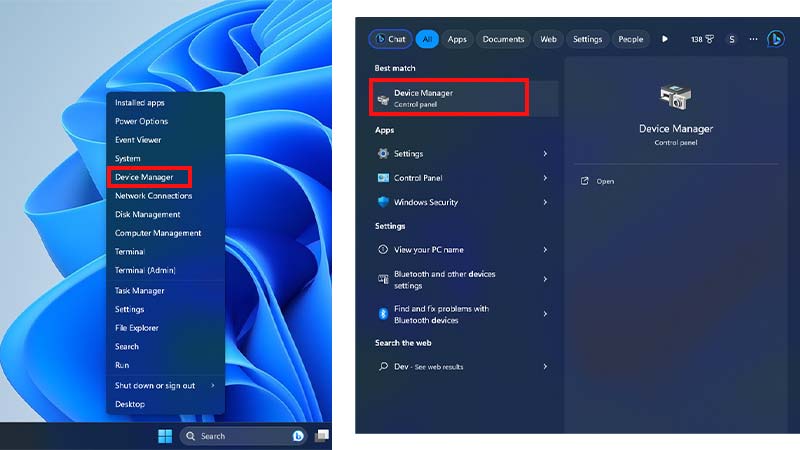Expand Shut down or sign out submenu
The image size is (800, 450).
(x=165, y=385)
